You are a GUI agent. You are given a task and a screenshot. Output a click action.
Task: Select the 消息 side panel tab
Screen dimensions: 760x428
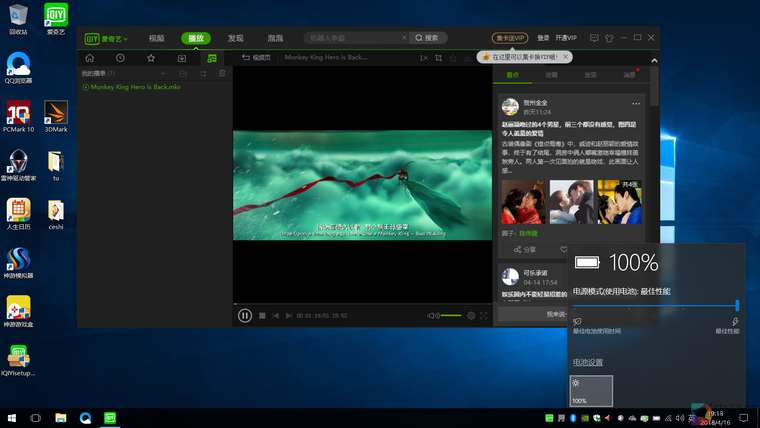[629, 75]
